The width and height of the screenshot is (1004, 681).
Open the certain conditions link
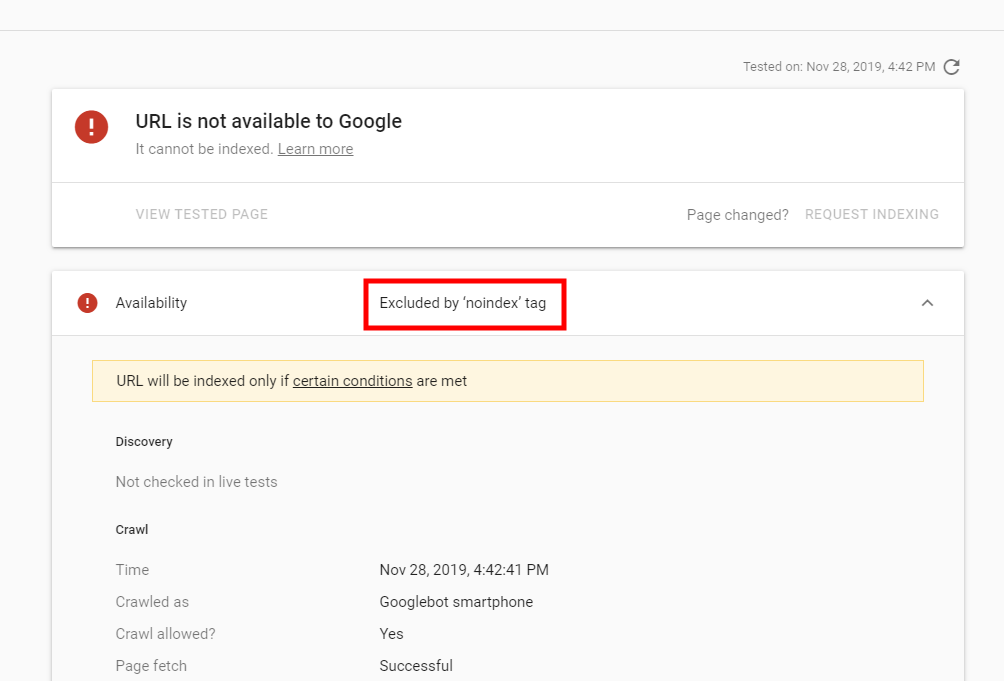pyautogui.click(x=352, y=381)
